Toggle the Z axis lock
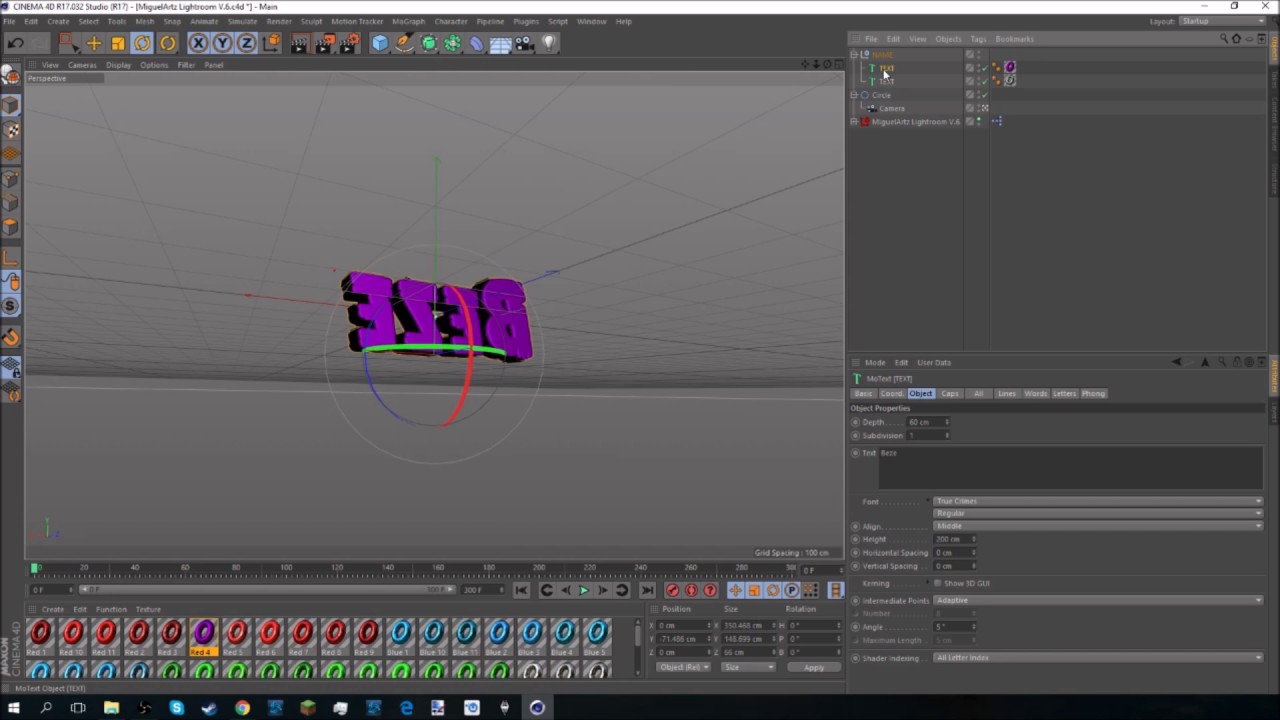Screen dimensions: 1280x720 246,43
